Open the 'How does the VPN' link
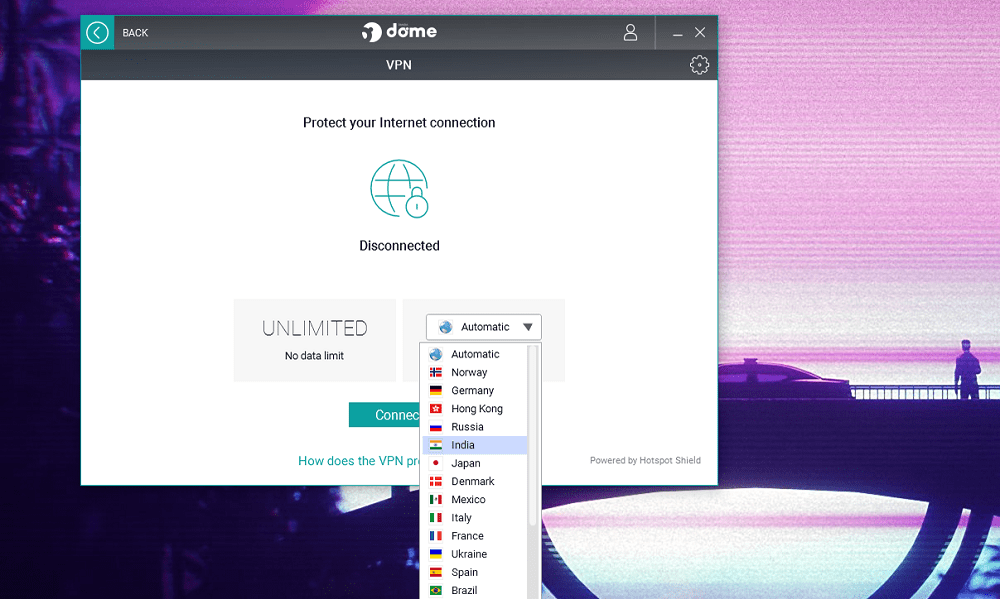The height and width of the screenshot is (599, 1000). pyautogui.click(x=359, y=461)
